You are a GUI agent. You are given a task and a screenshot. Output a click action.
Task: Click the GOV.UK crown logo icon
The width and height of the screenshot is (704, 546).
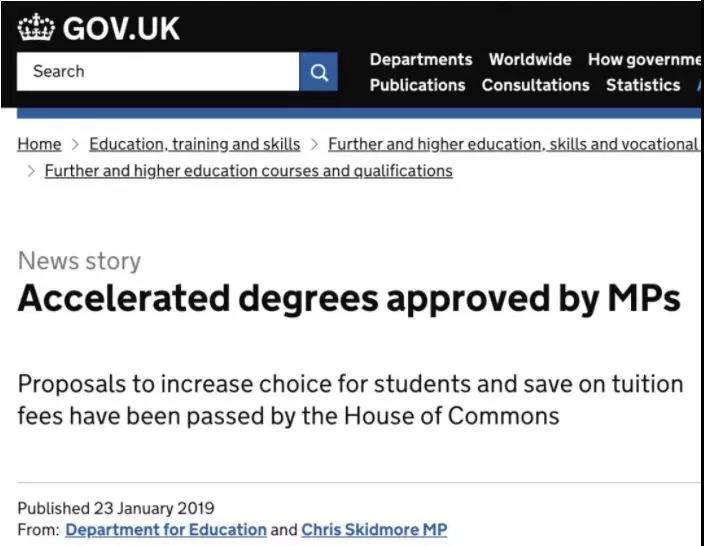tap(36, 27)
